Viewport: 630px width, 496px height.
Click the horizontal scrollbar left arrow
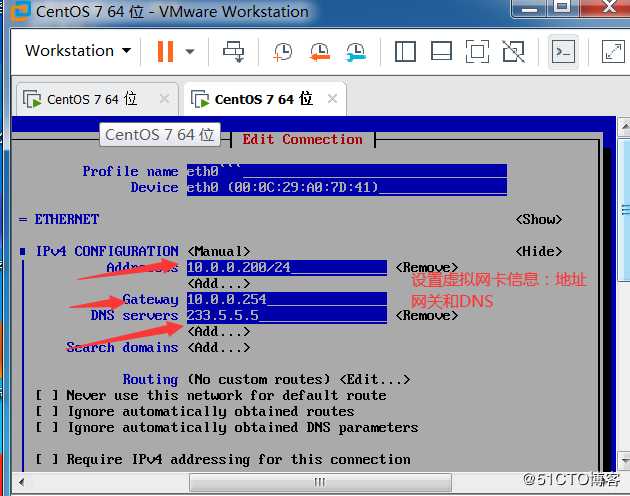[x=21, y=482]
